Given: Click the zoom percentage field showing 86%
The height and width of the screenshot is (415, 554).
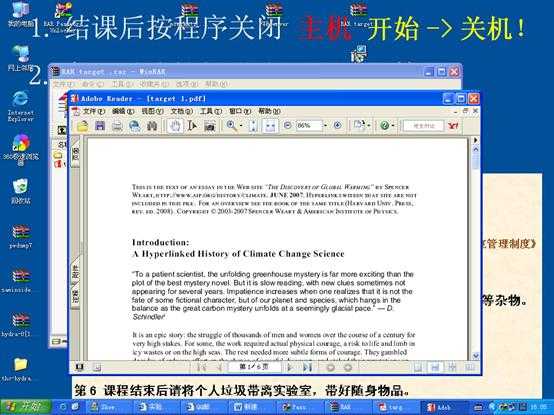Looking at the screenshot, I should click(x=309, y=125).
